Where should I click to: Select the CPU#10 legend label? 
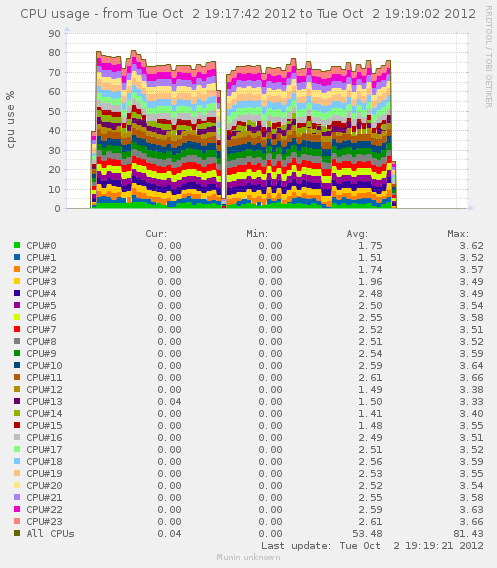point(44,366)
